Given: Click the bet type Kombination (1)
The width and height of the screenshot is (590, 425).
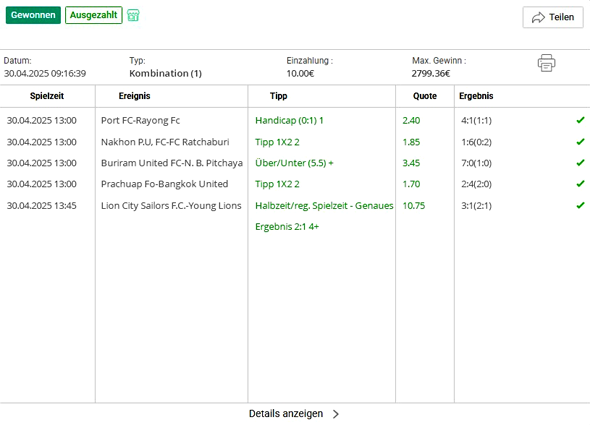Looking at the screenshot, I should [165, 73].
